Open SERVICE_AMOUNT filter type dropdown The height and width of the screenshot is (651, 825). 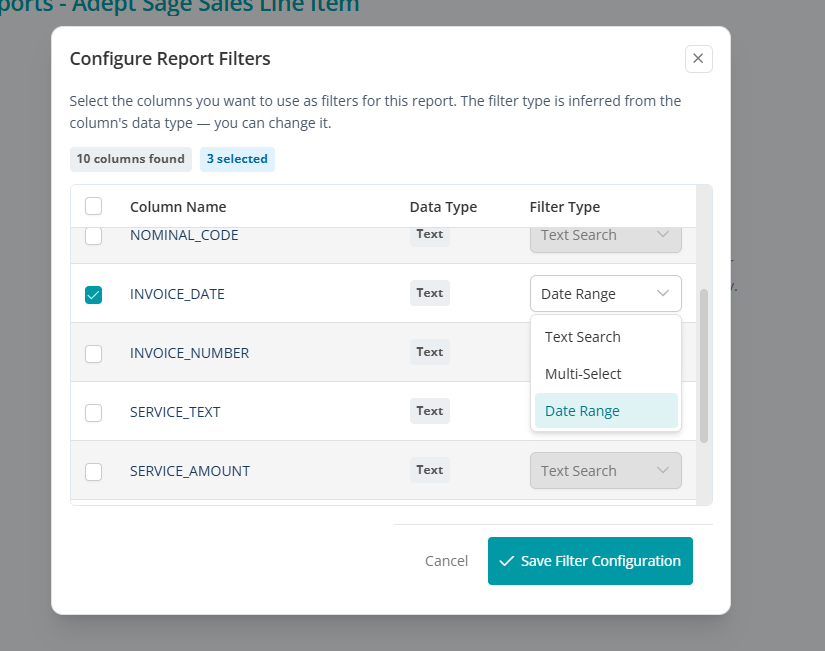(x=606, y=470)
